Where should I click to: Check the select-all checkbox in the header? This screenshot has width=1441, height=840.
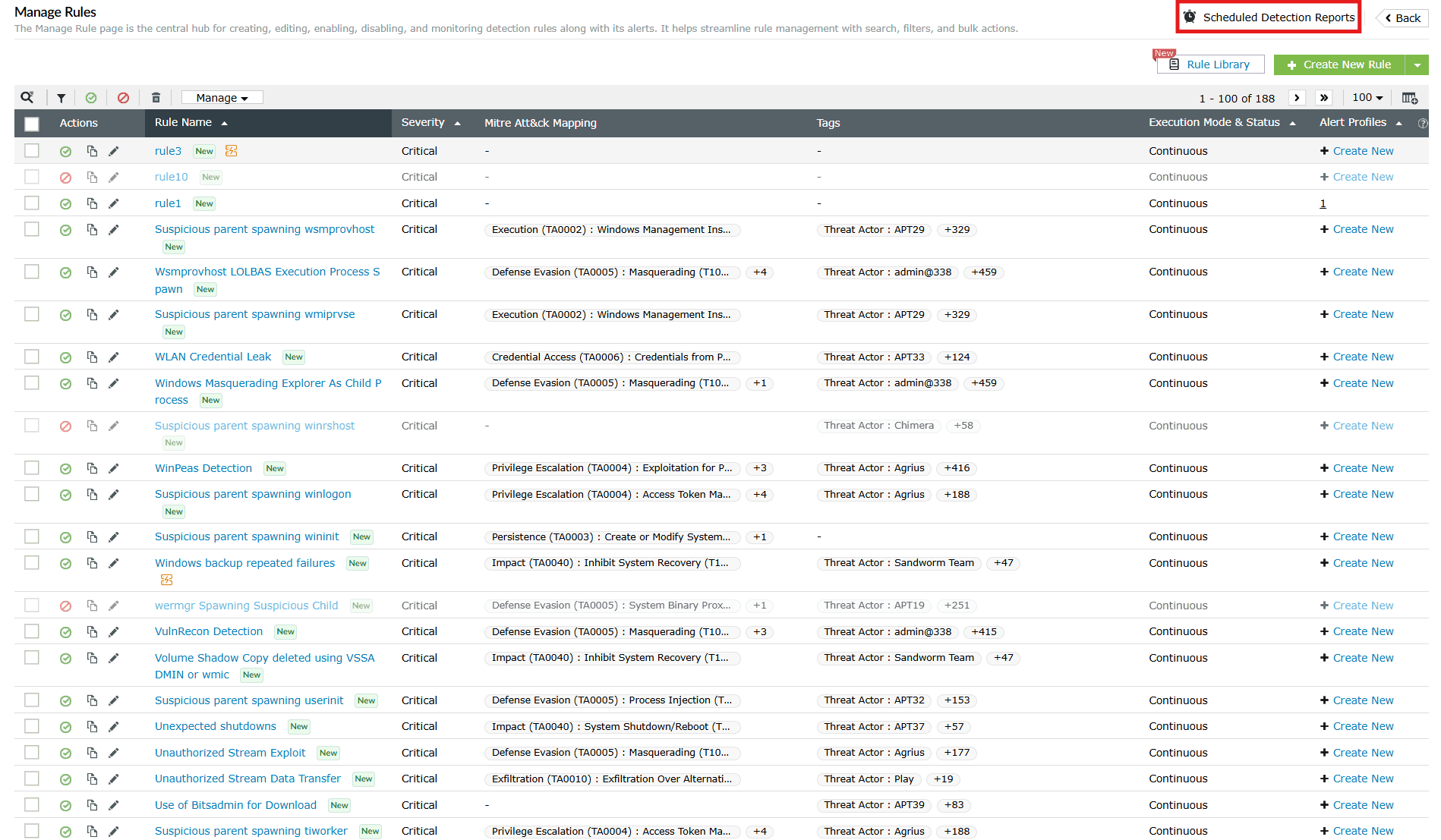pyautogui.click(x=31, y=123)
